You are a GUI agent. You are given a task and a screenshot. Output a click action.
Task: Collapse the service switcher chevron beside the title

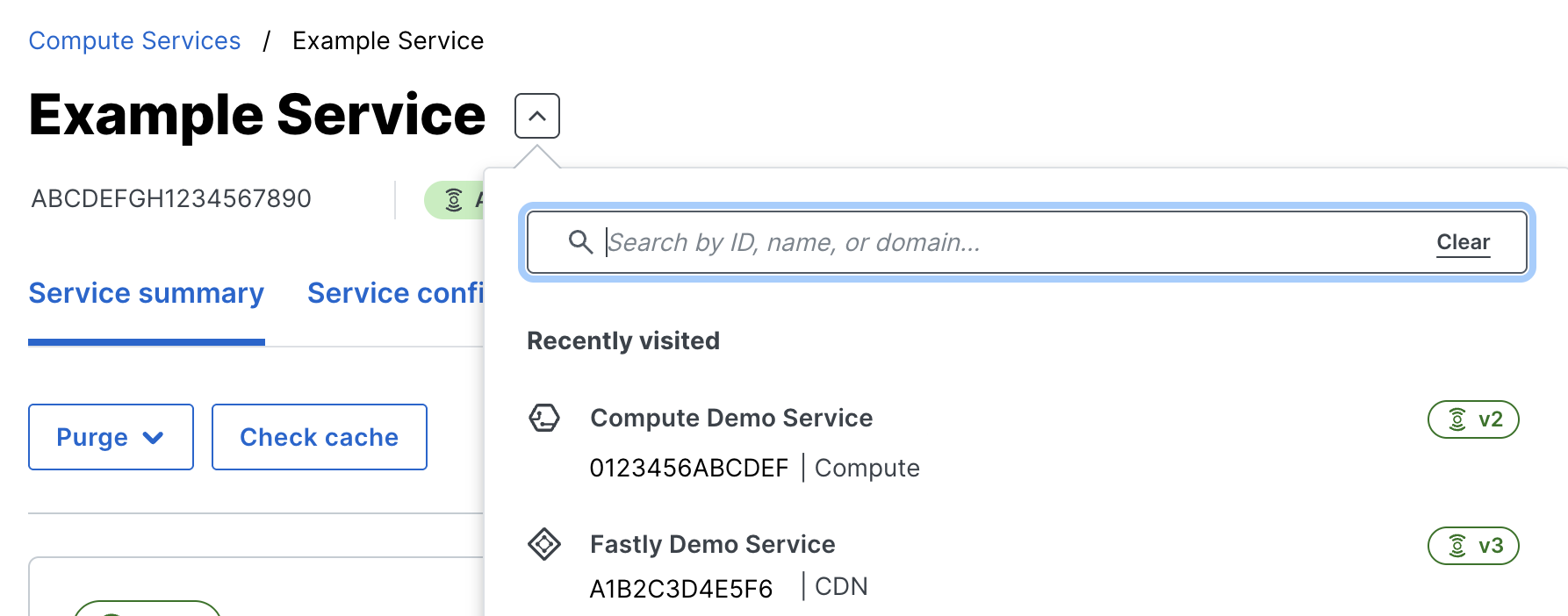pyautogui.click(x=536, y=116)
